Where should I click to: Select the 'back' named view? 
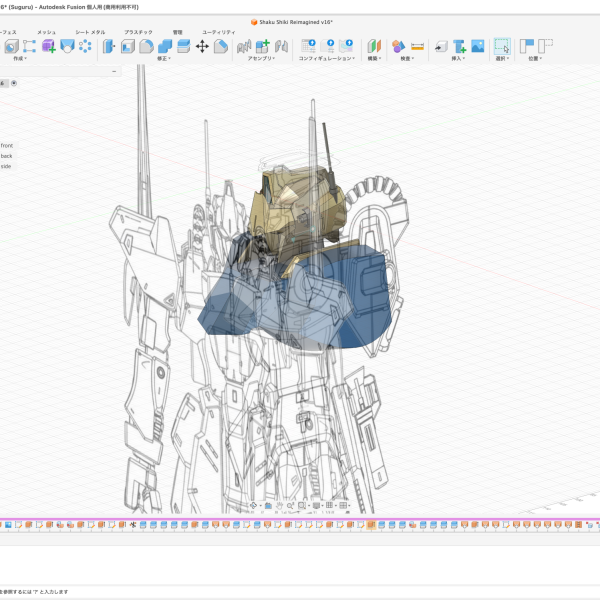pyautogui.click(x=7, y=156)
